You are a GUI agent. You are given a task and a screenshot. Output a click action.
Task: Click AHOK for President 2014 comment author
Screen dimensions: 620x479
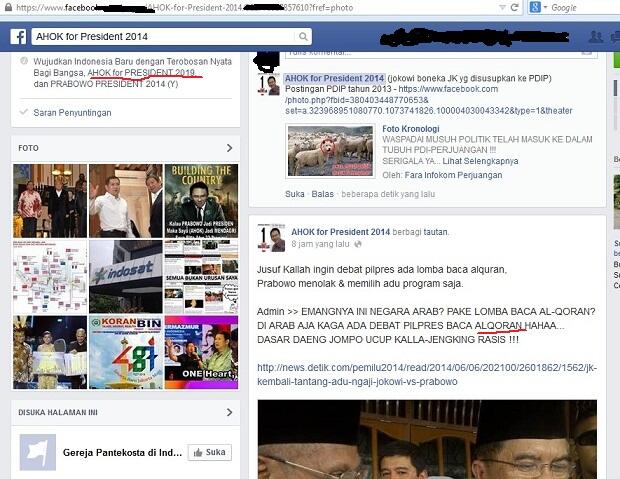tap(335, 78)
